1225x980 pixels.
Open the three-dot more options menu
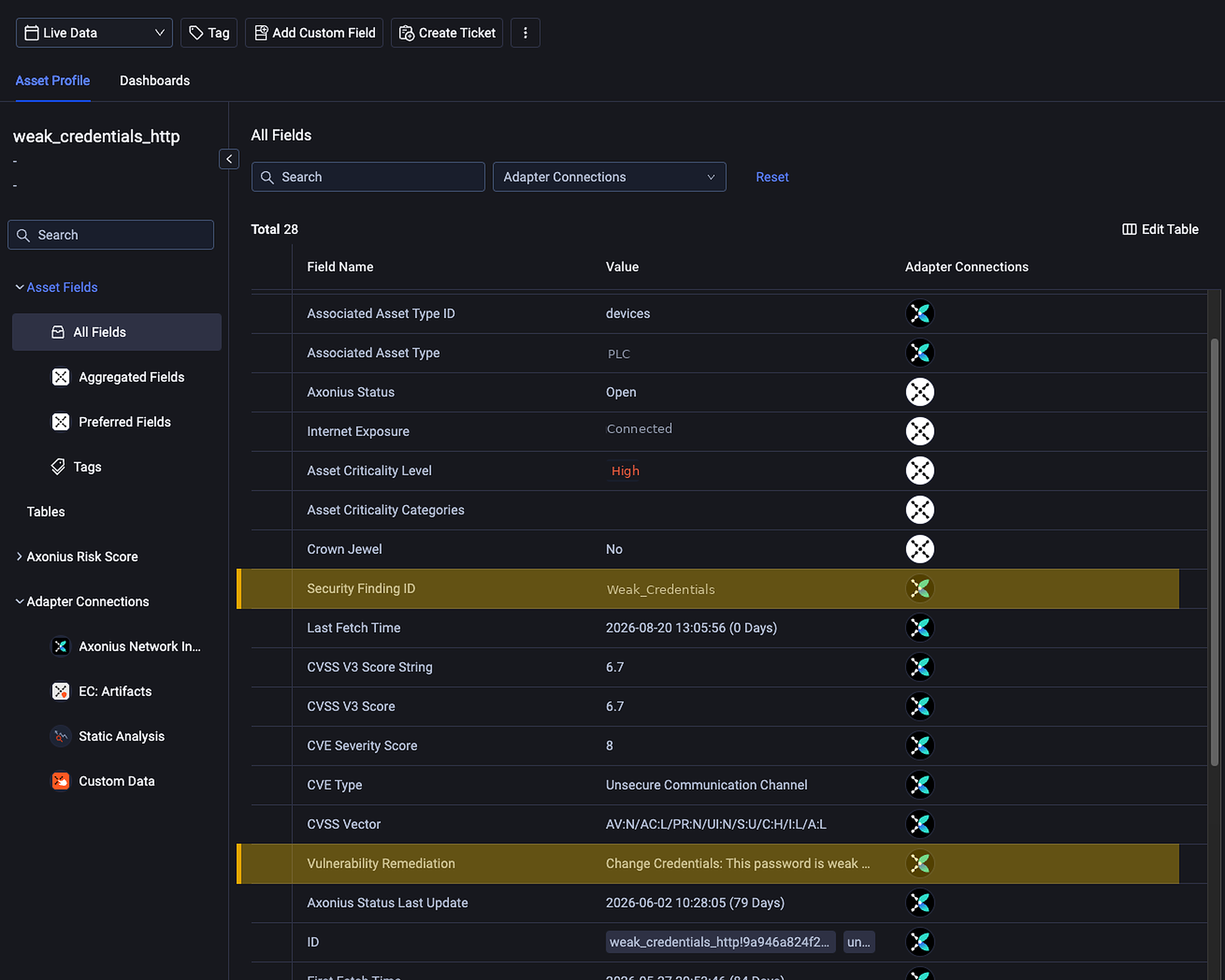click(x=525, y=33)
